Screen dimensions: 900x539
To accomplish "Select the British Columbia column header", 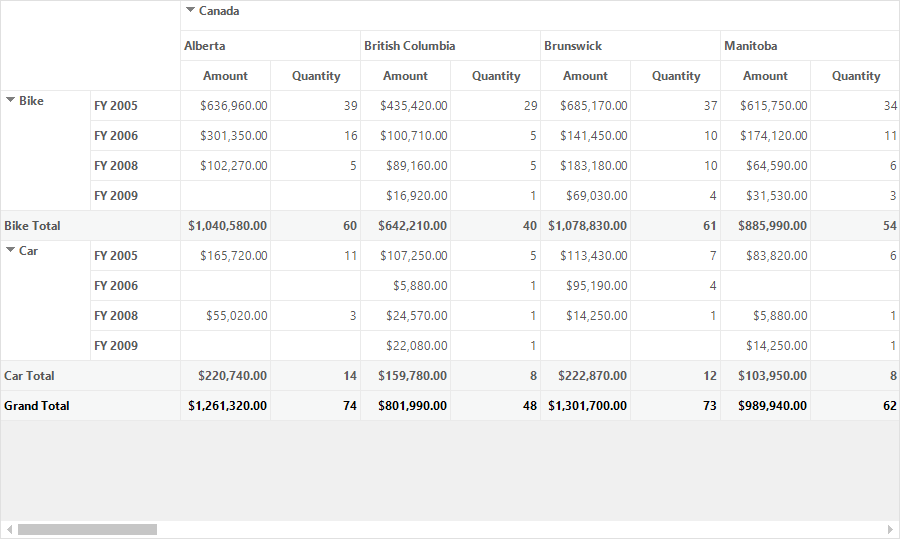I will tap(451, 46).
